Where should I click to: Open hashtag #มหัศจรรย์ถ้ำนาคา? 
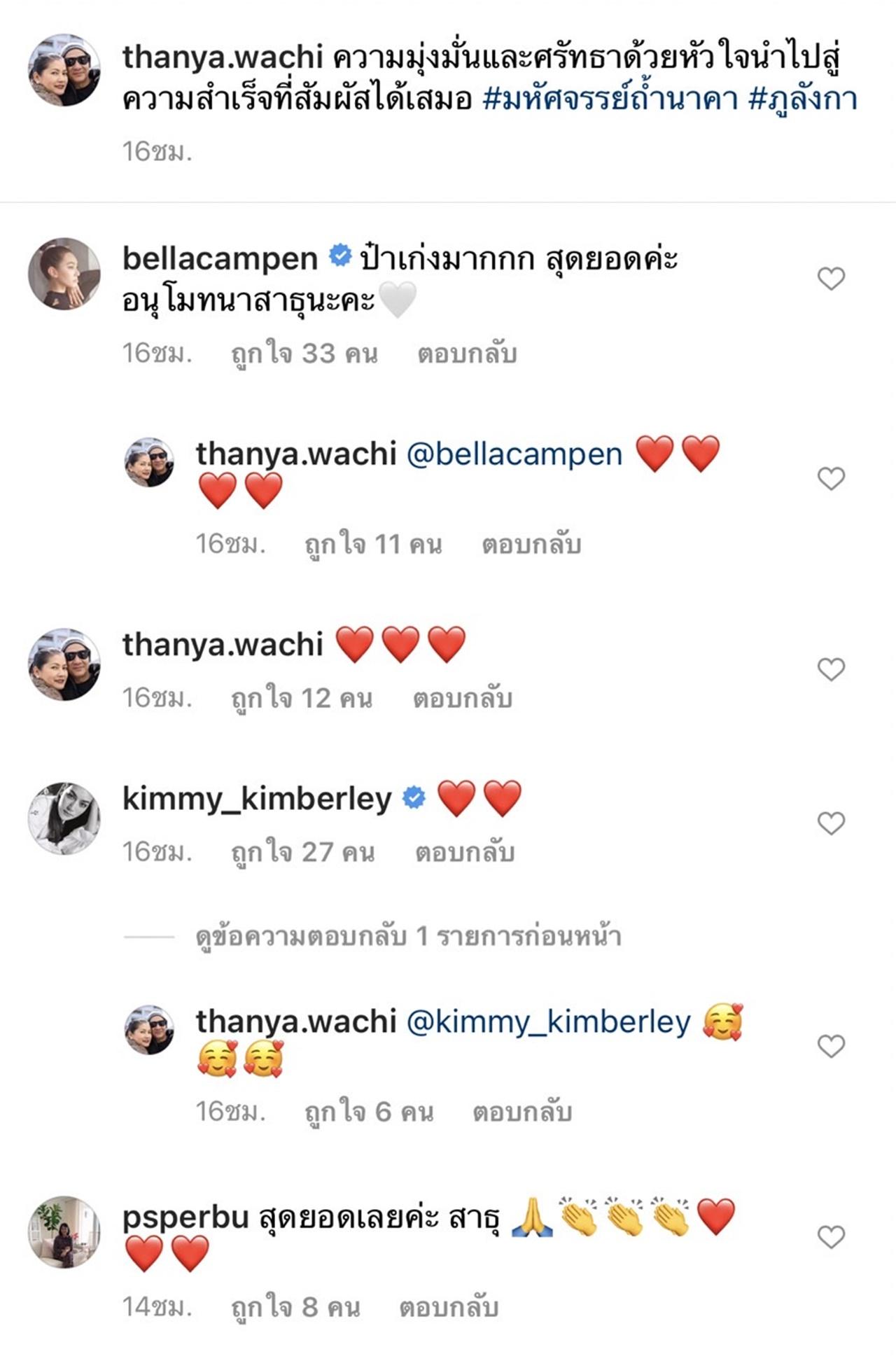[x=610, y=99]
